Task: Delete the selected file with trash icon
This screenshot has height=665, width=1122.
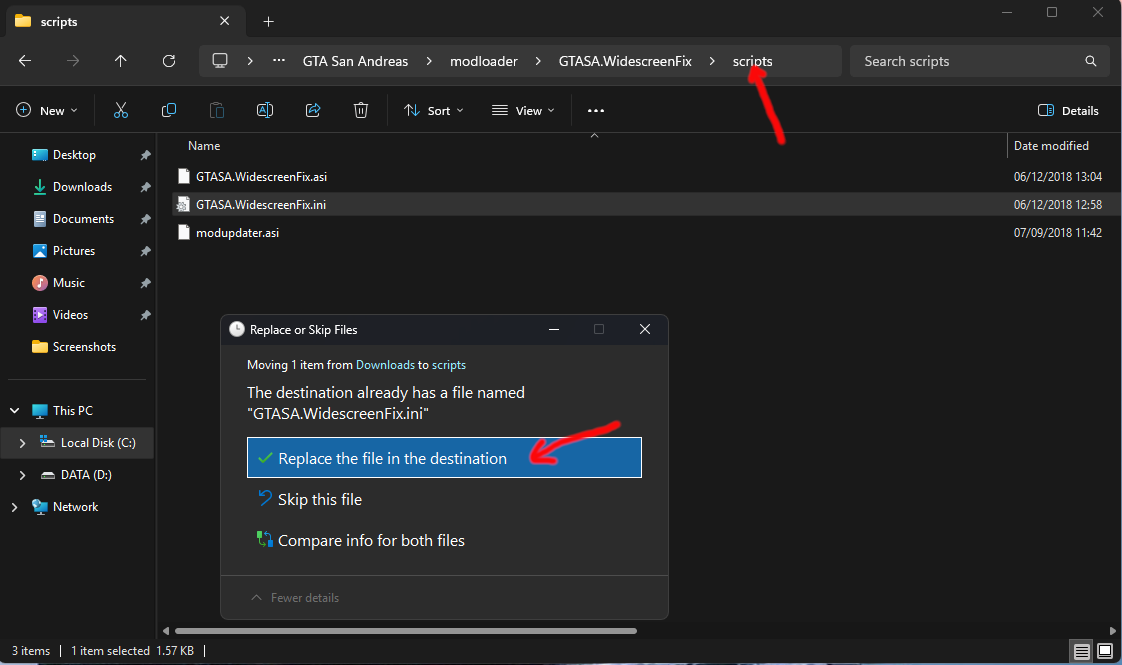Action: point(361,110)
